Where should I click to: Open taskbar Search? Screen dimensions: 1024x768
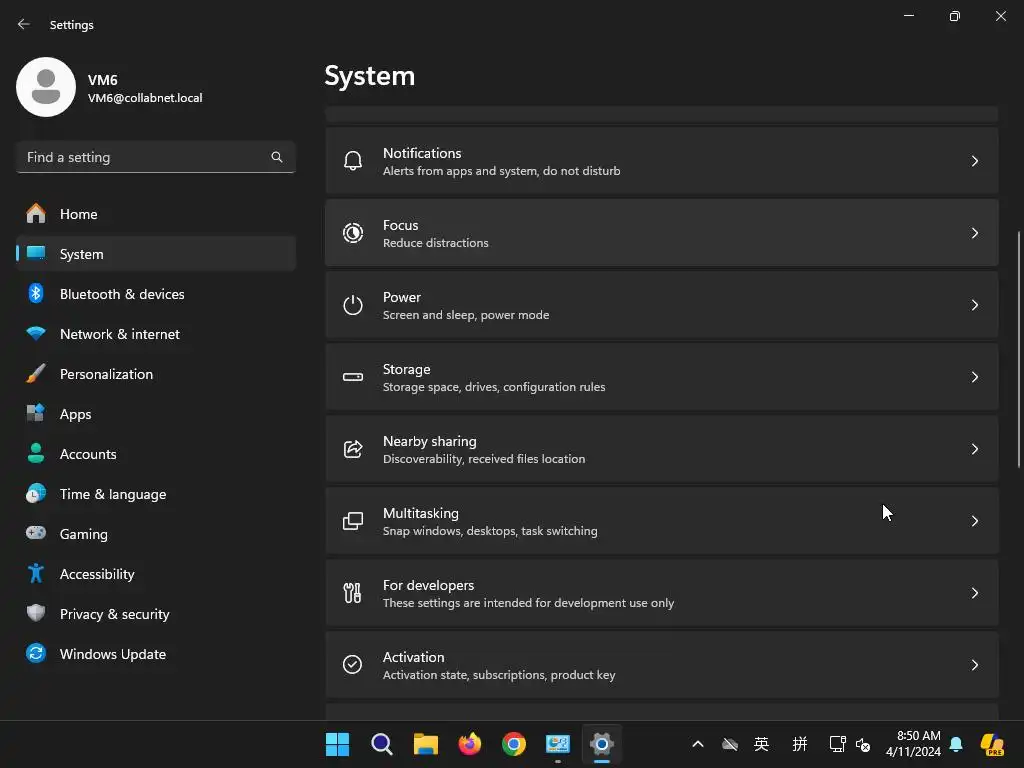pyautogui.click(x=381, y=744)
